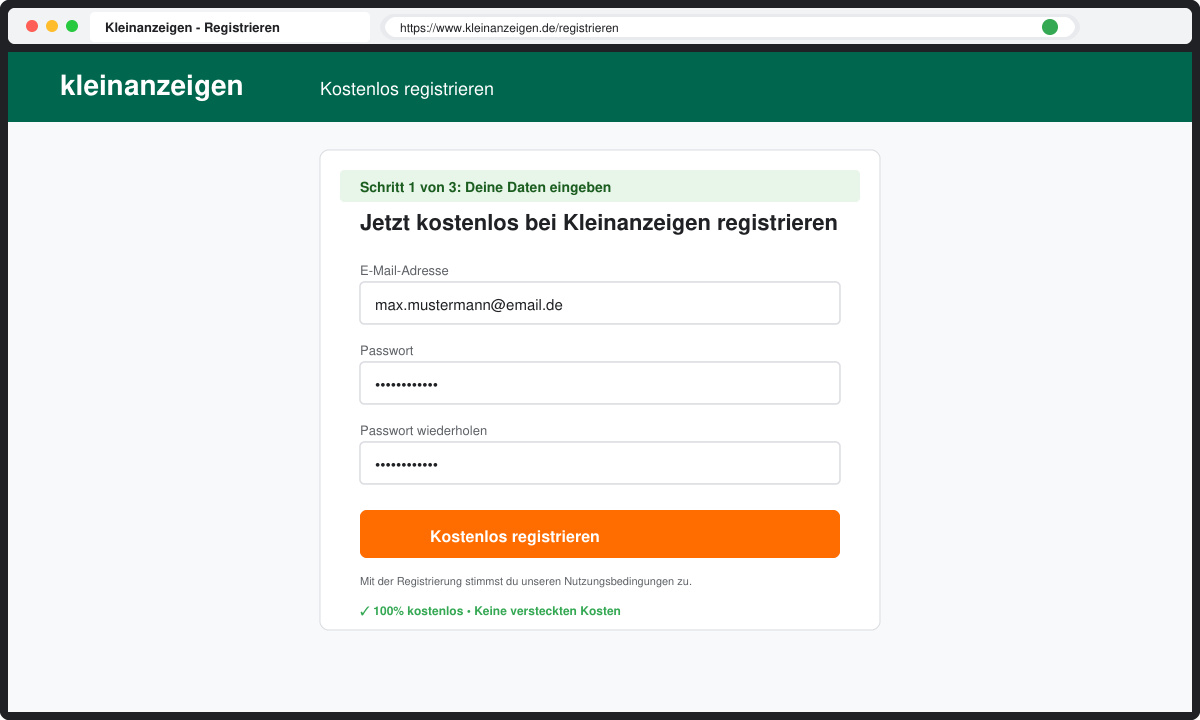Click the "Kostenlos registrieren" header text
This screenshot has width=1200, height=720.
coord(407,89)
